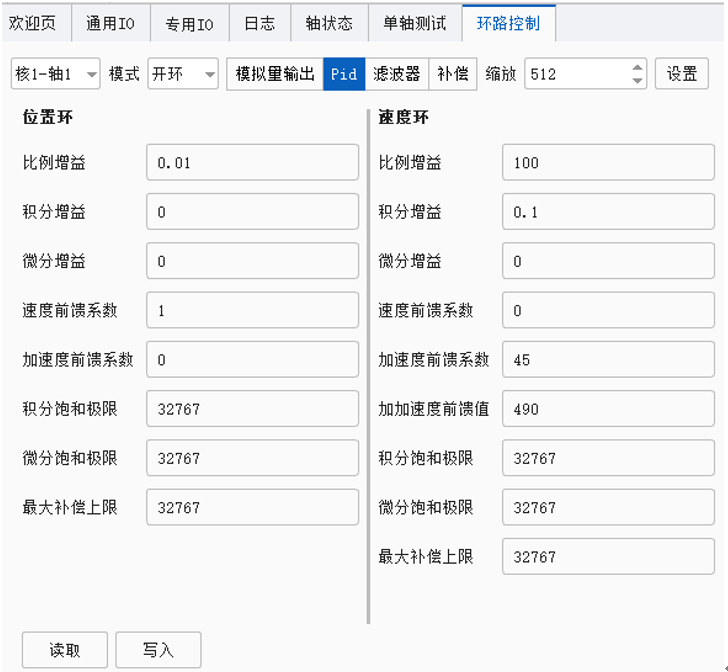Switch to the 专用IO tab
The height and width of the screenshot is (672, 728).
[x=190, y=23]
